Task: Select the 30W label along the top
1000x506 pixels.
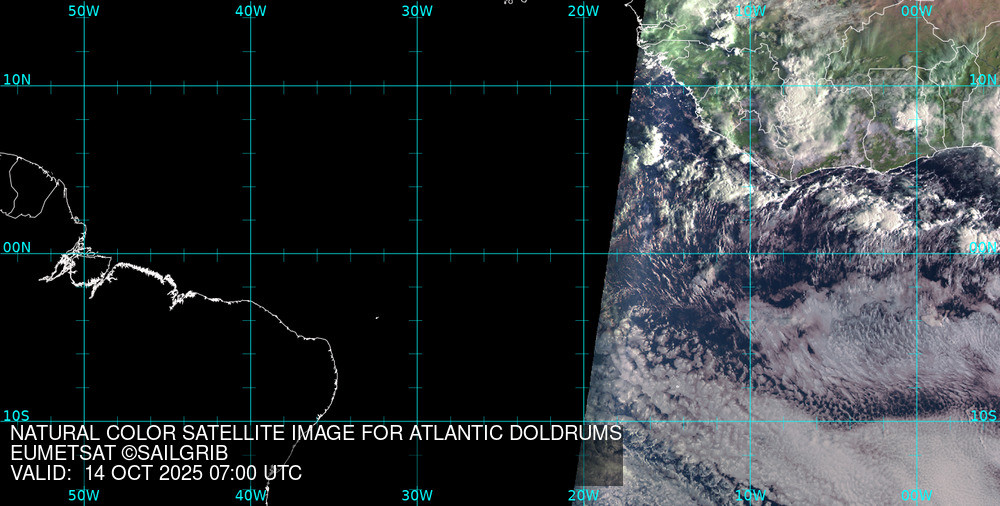Action: point(416,11)
